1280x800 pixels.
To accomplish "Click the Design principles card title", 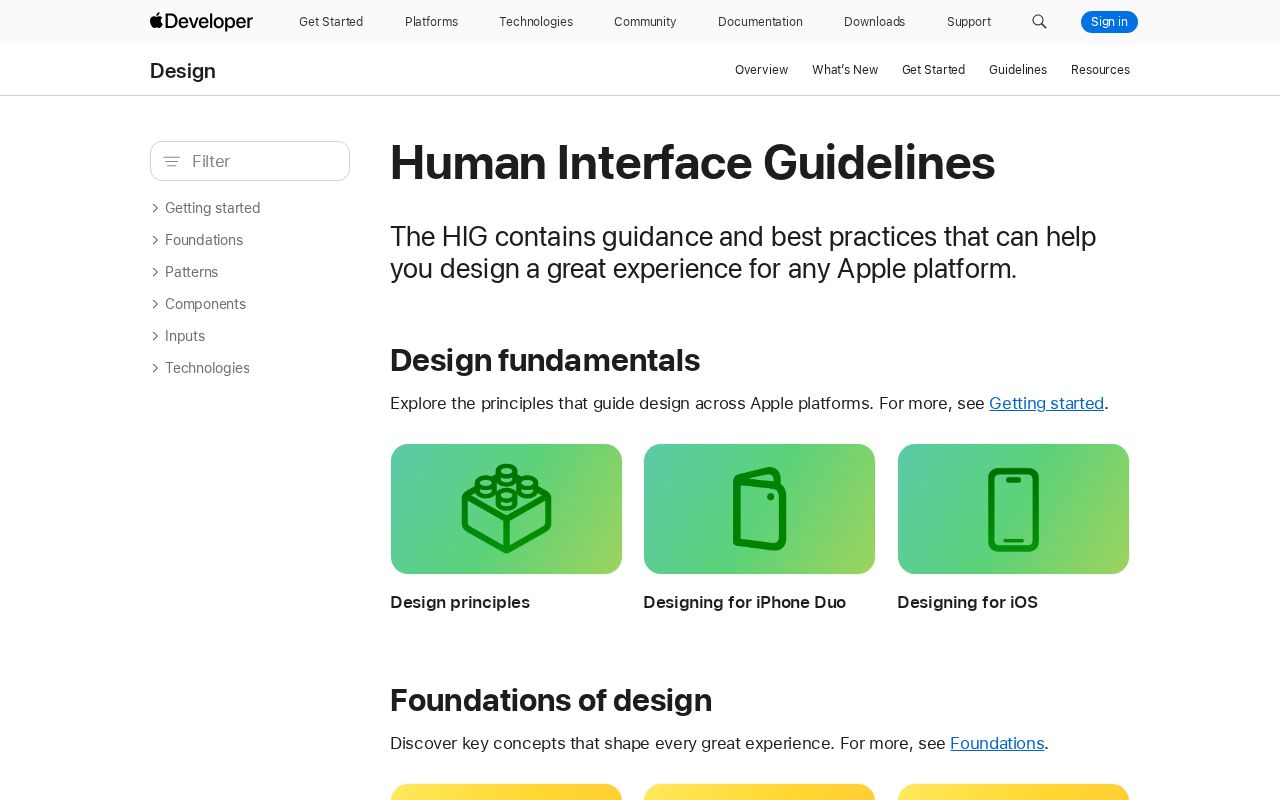I will pyautogui.click(x=460, y=602).
